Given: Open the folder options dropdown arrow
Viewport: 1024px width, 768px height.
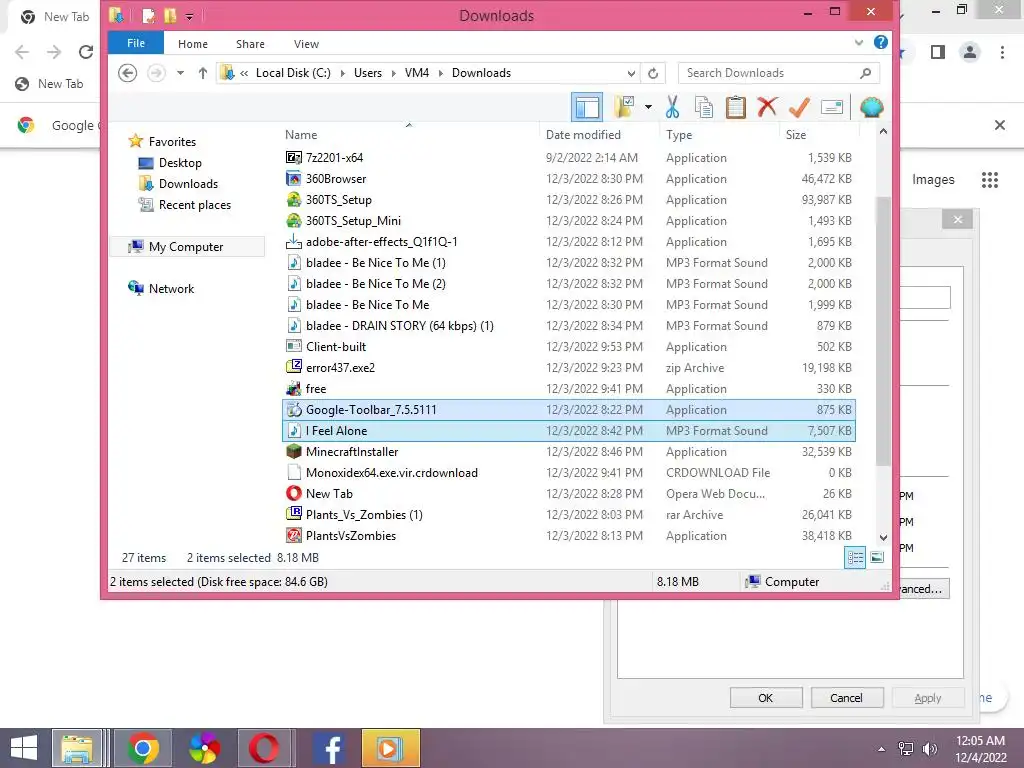Looking at the screenshot, I should 648,107.
